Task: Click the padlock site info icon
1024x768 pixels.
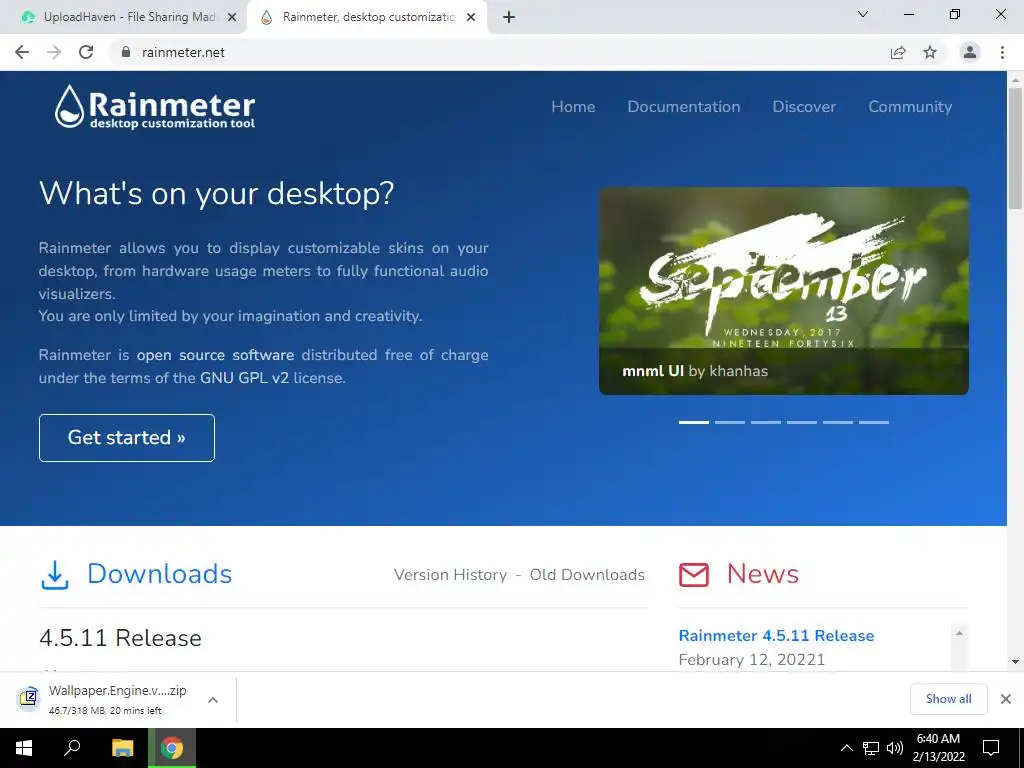Action: pos(126,52)
